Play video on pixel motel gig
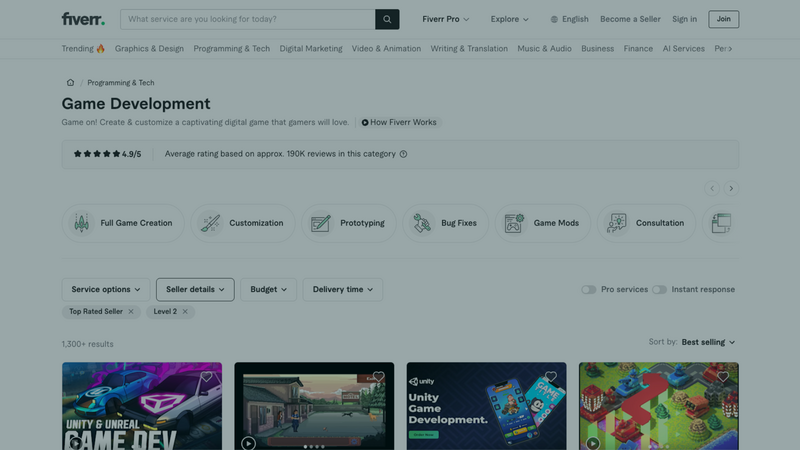 pos(248,443)
